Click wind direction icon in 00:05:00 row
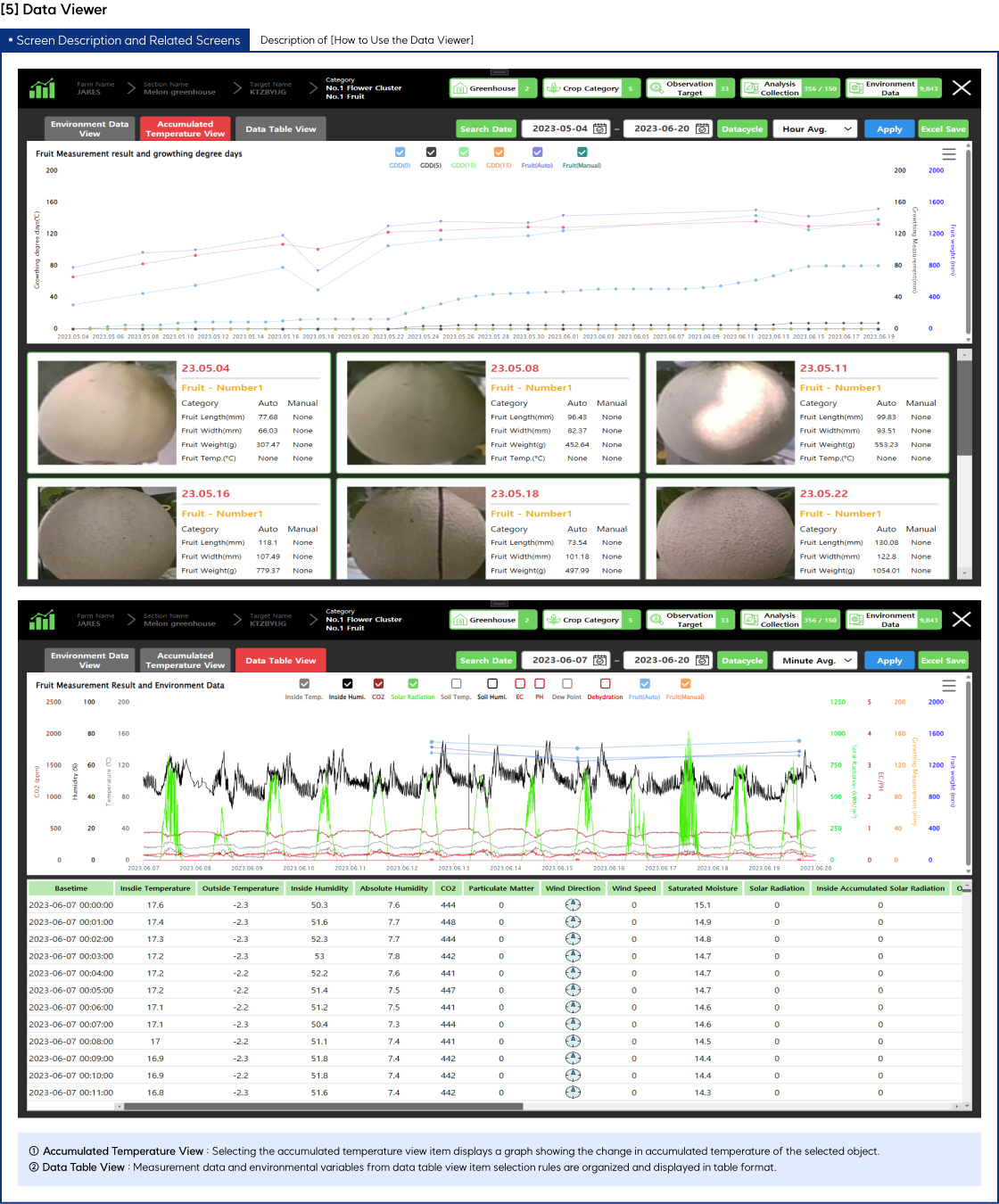Viewport: 999px width, 1204px height. pyautogui.click(x=573, y=990)
